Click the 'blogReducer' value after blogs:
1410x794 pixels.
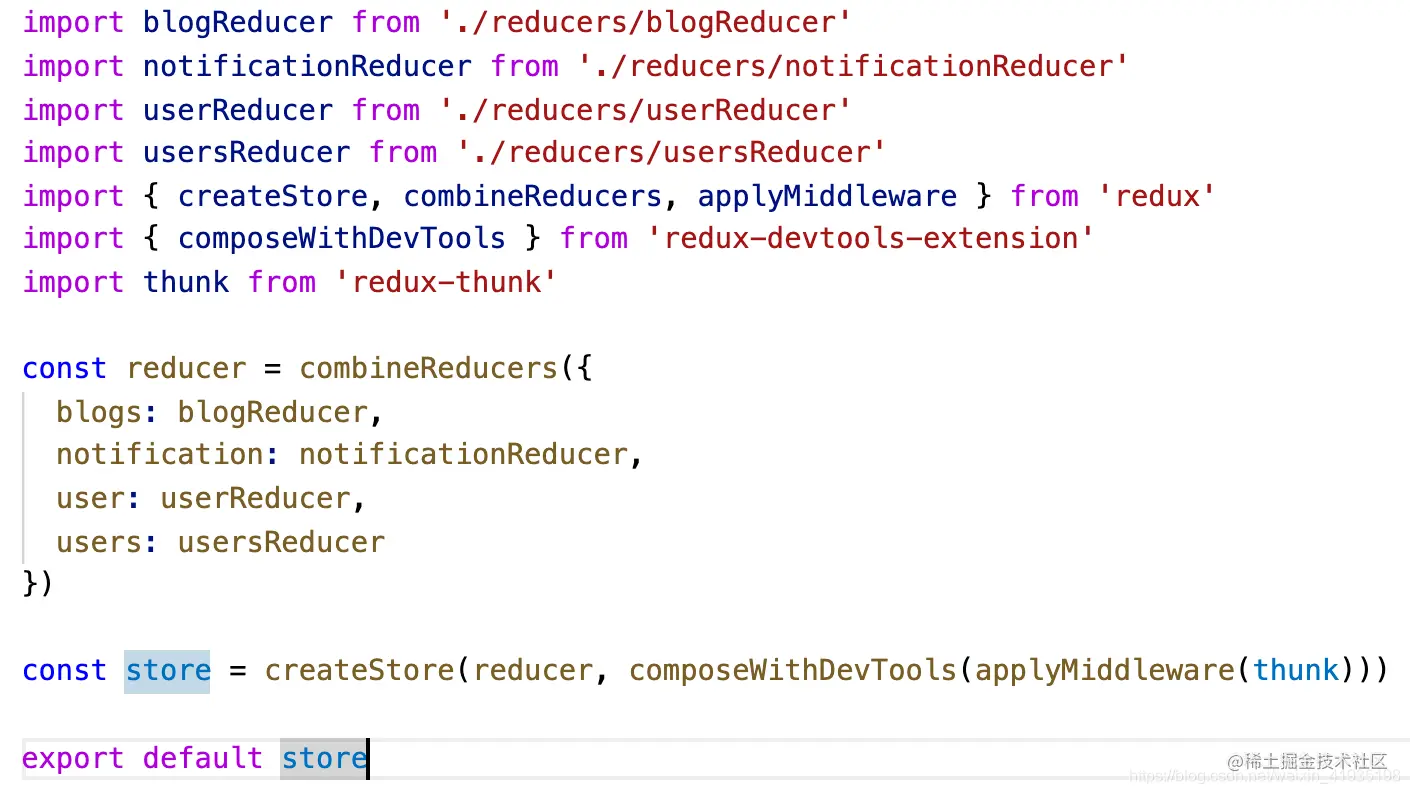click(273, 412)
